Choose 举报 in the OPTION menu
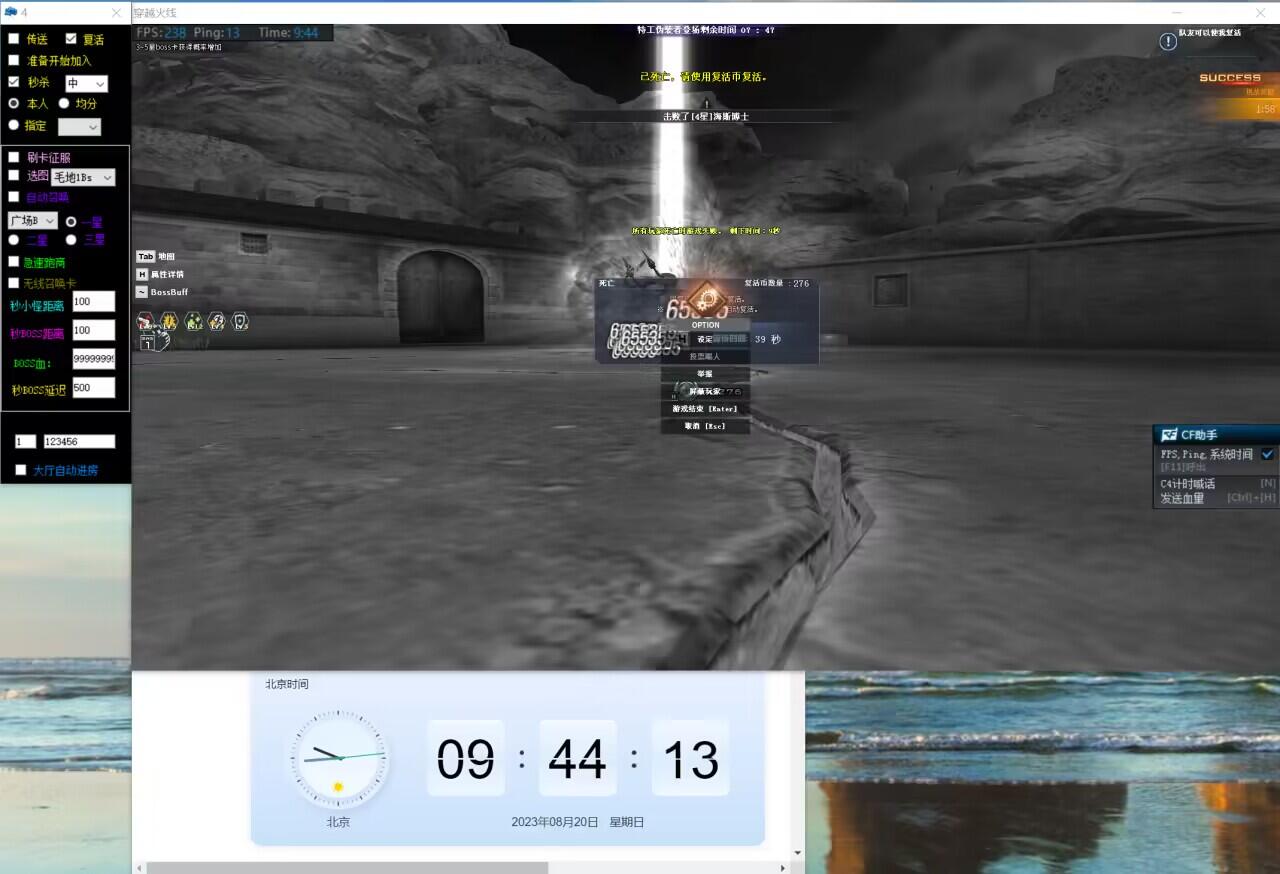Image resolution: width=1280 pixels, height=874 pixels. 705,374
